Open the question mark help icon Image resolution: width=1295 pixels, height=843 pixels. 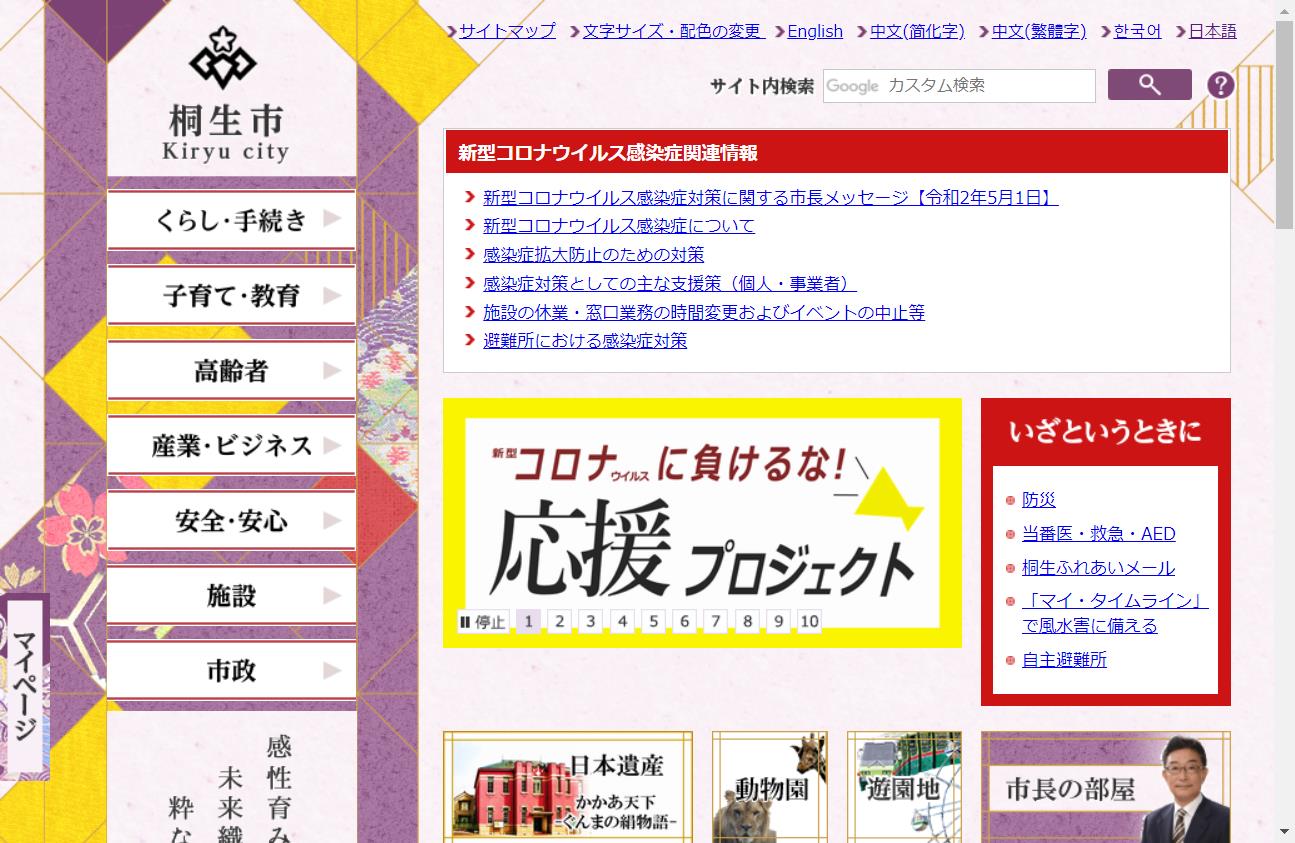1220,84
